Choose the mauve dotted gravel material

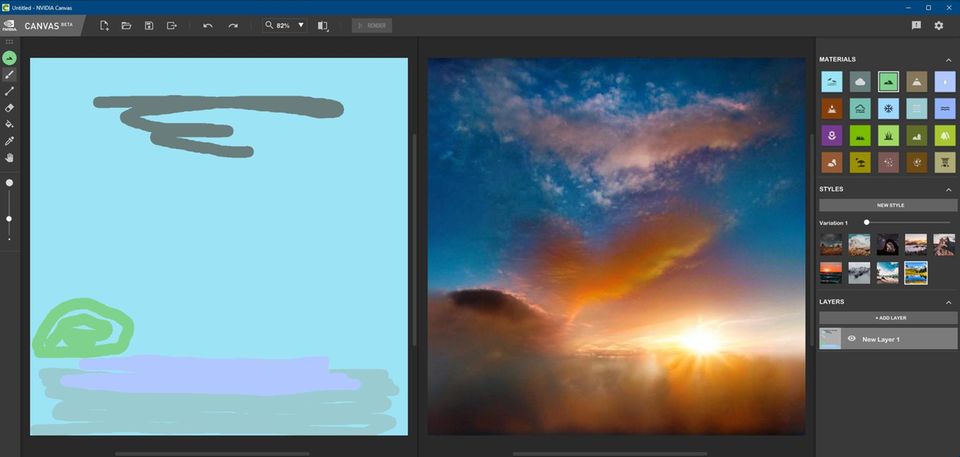[x=888, y=162]
